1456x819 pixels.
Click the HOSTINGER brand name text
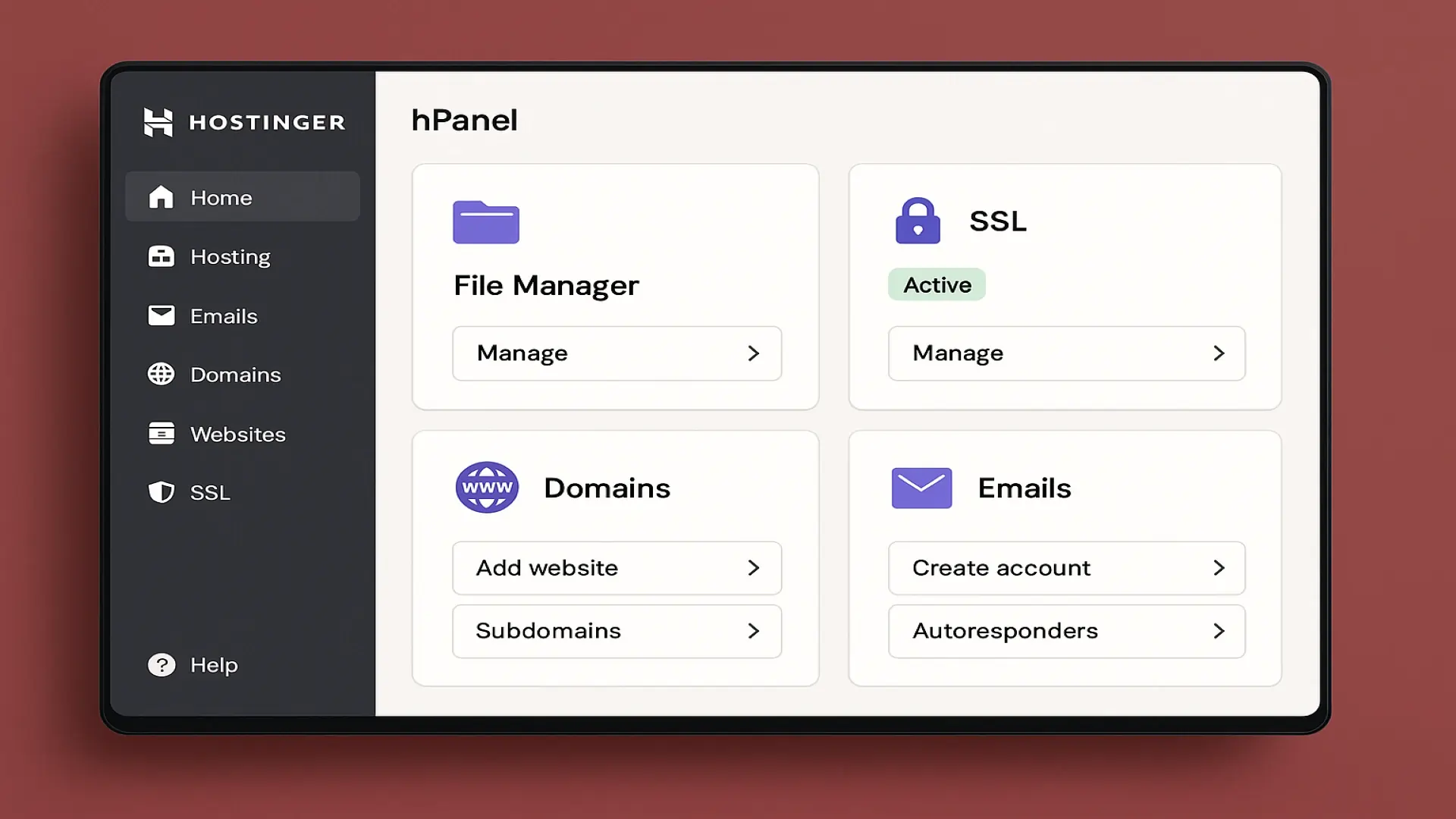(x=267, y=123)
